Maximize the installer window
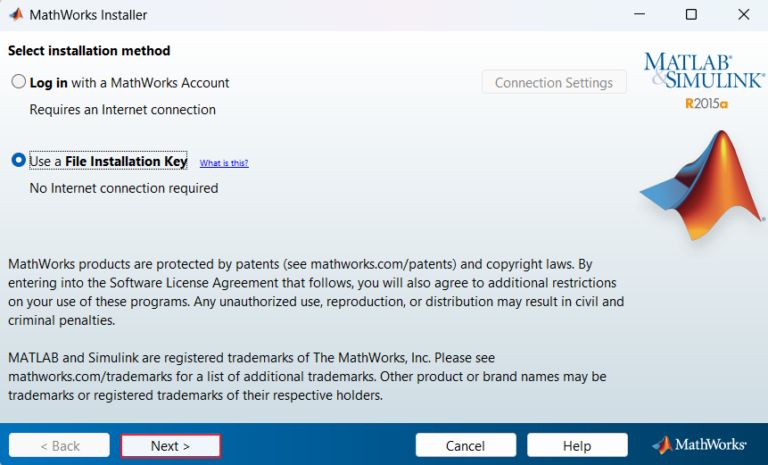The height and width of the screenshot is (465, 768). pos(690,15)
